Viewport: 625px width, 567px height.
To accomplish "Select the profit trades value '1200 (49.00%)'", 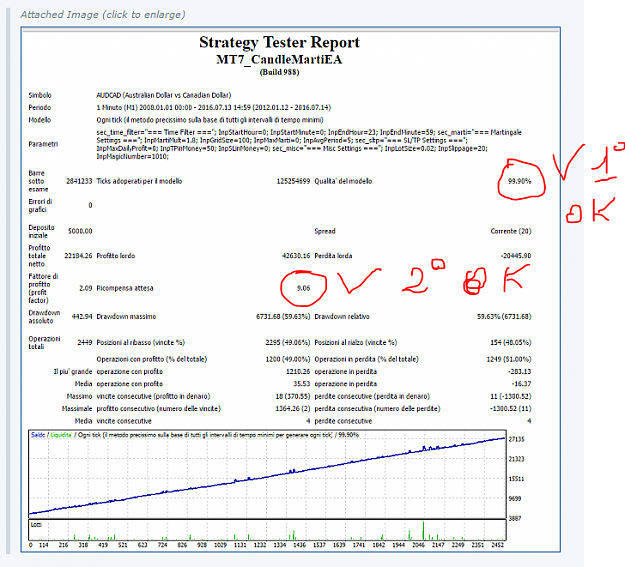I will [x=288, y=359].
